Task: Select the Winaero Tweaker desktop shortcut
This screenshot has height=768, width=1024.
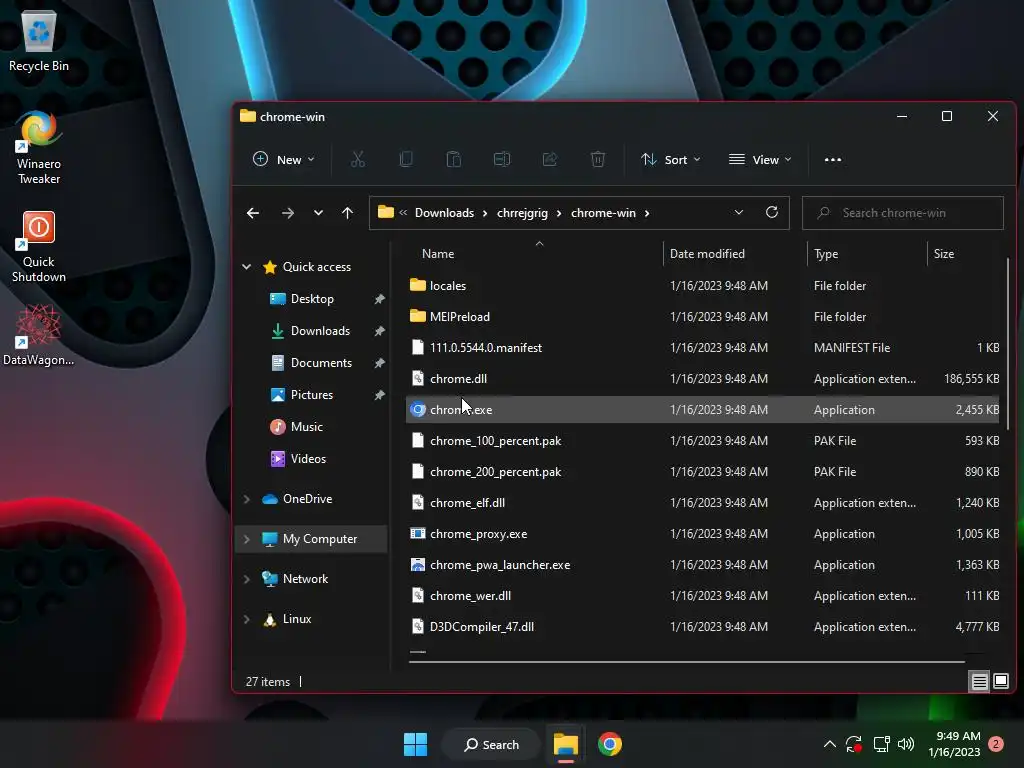Action: coord(39,148)
